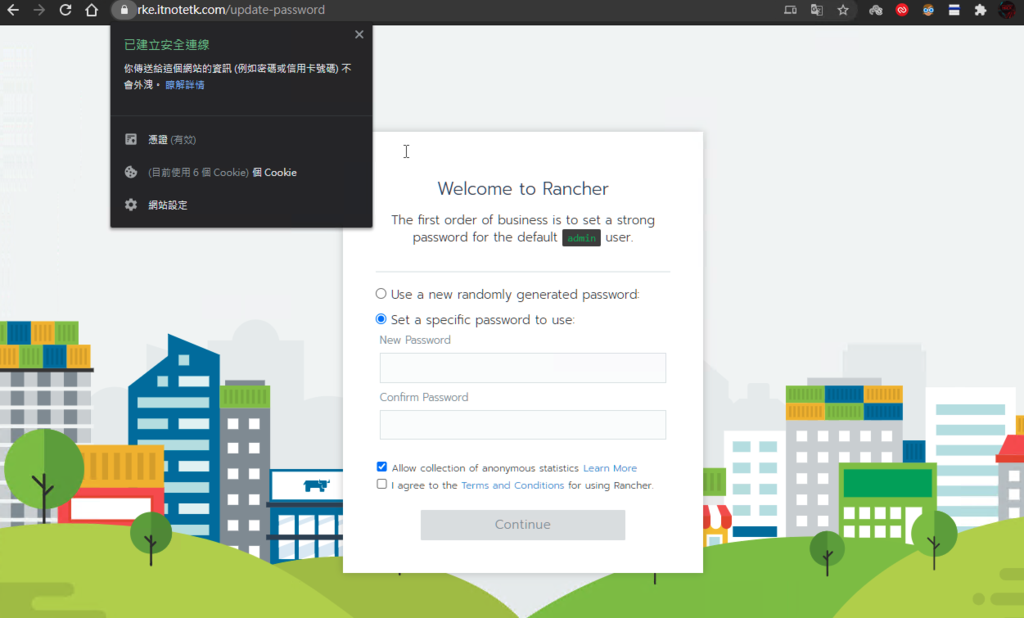
Task: Open the red circular extension icon
Action: click(902, 10)
